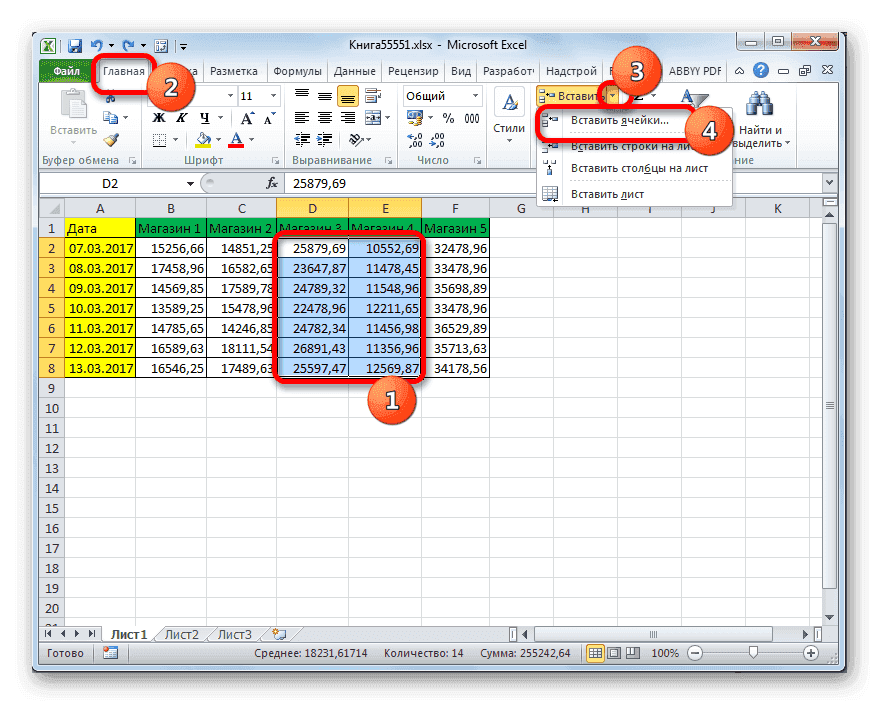The width and height of the screenshot is (879, 705).
Task: Open the number format Общий dropdown
Action: click(475, 95)
